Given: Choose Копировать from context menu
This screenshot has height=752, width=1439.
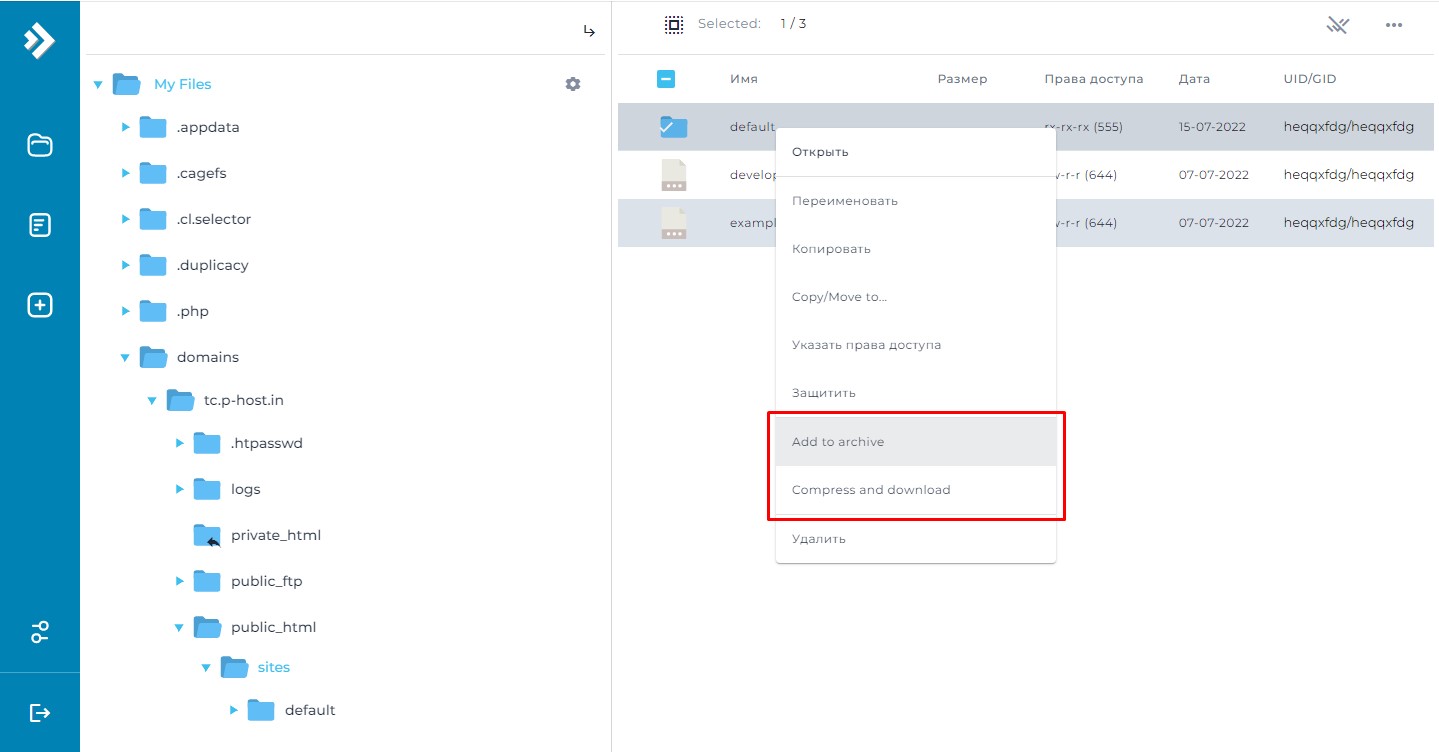Looking at the screenshot, I should 916,249.
